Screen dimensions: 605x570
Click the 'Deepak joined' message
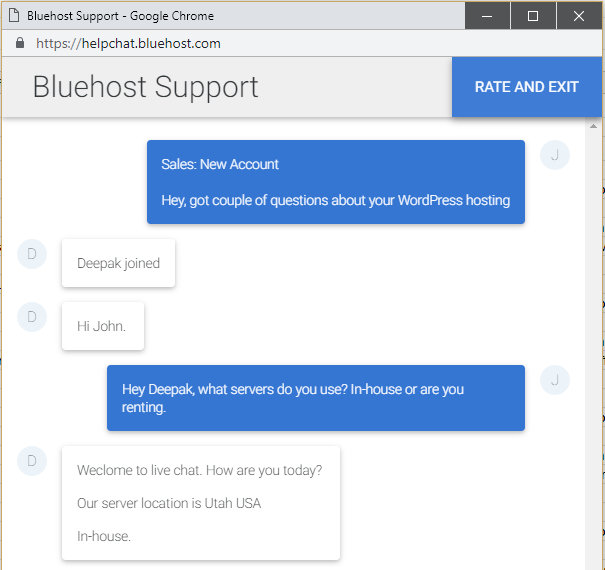tap(118, 263)
